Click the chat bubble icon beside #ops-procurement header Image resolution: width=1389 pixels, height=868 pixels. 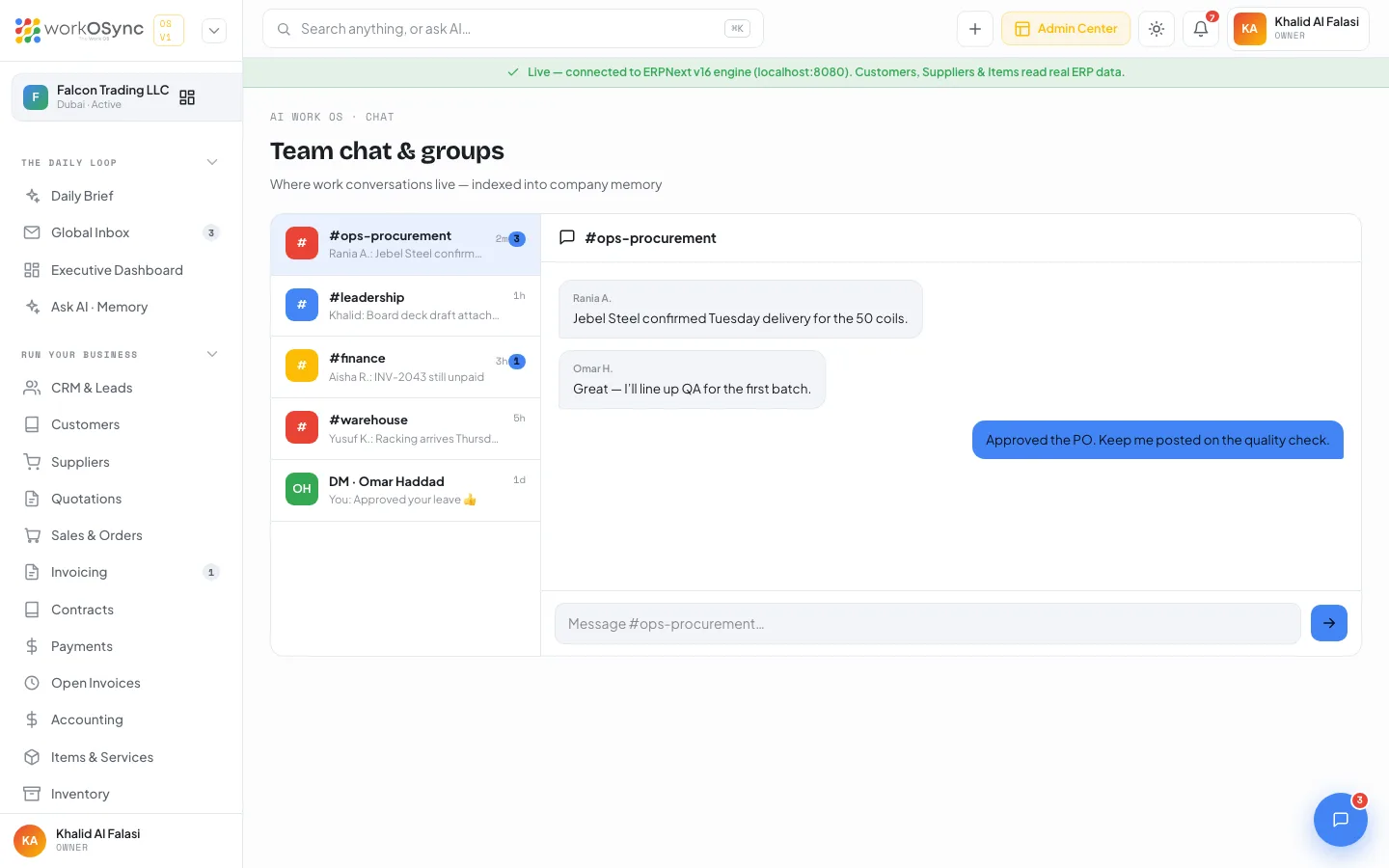click(567, 237)
